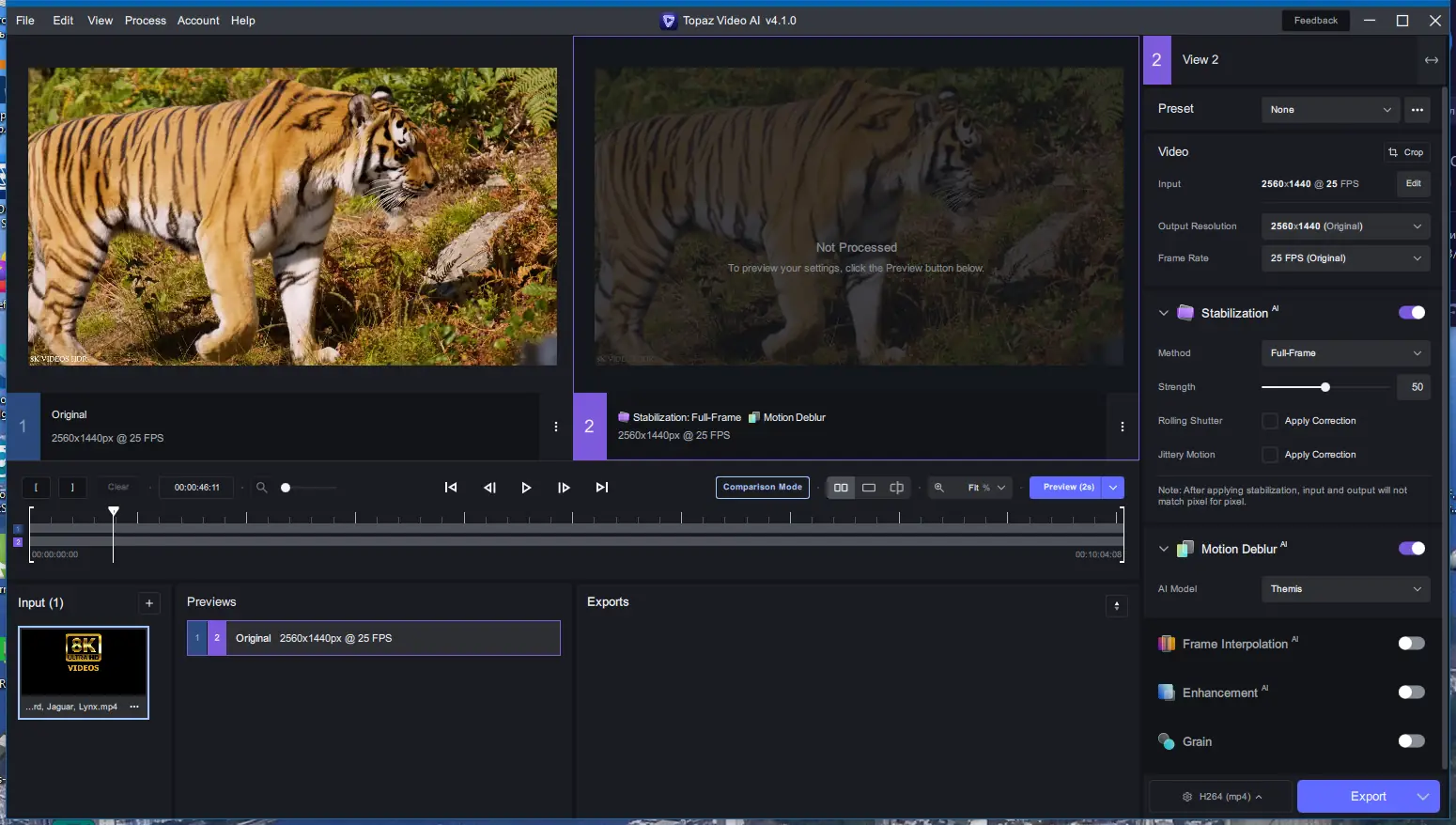
Task: Open preset three-dot options menu
Action: (1417, 110)
